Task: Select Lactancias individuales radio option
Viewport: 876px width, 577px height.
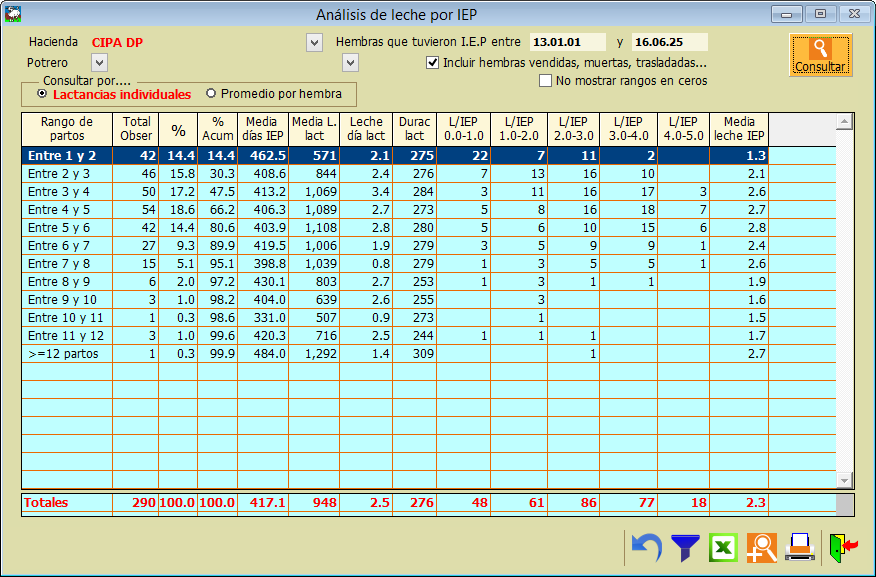Action: click(x=42, y=94)
